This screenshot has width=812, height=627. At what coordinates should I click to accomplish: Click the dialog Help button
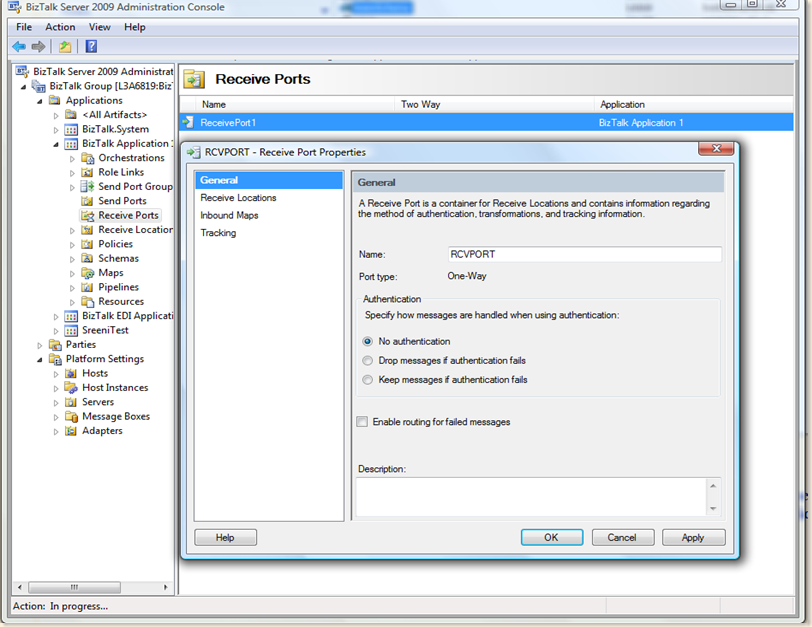(x=225, y=537)
